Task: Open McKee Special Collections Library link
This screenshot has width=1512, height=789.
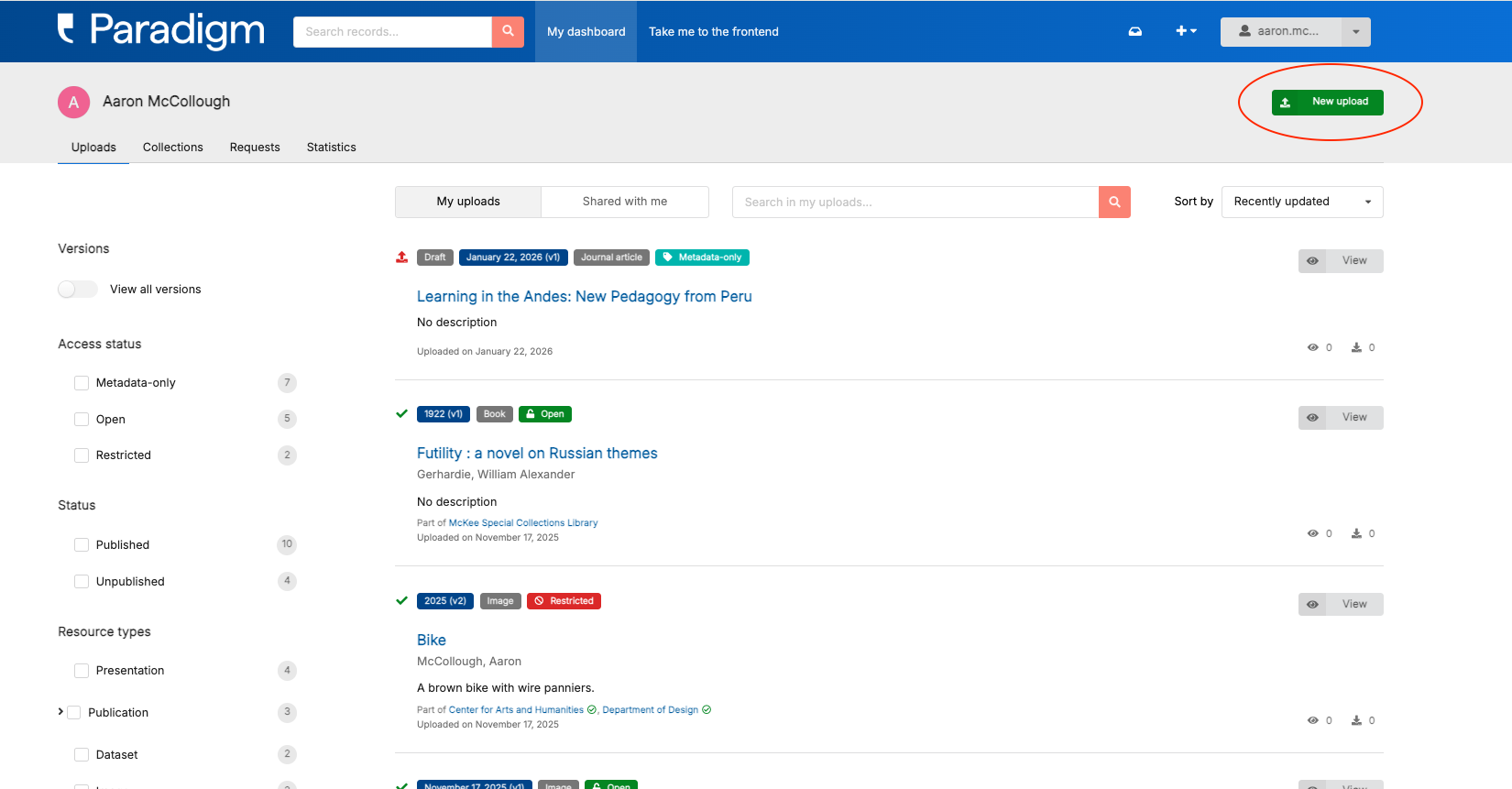Action: pyautogui.click(x=523, y=523)
